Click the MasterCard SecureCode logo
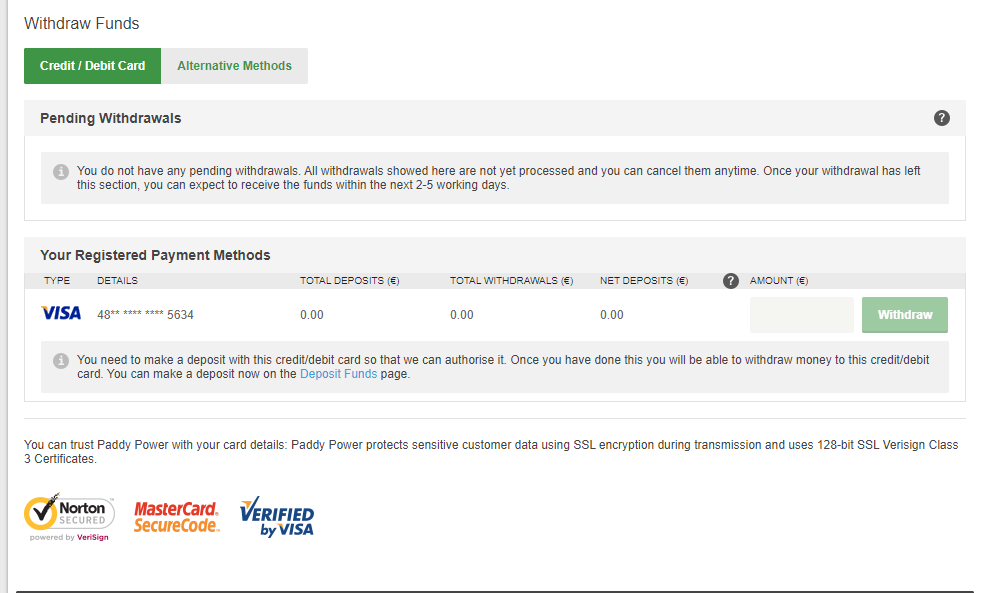Viewport: 982px width, 593px height. tap(177, 517)
